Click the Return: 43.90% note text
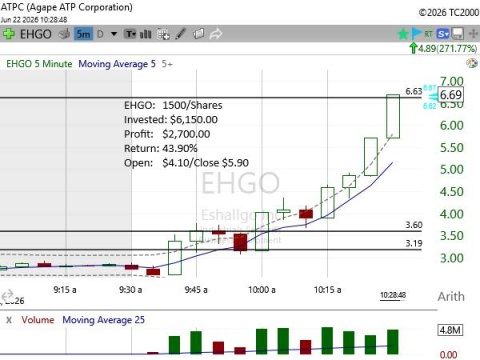 (x=161, y=148)
